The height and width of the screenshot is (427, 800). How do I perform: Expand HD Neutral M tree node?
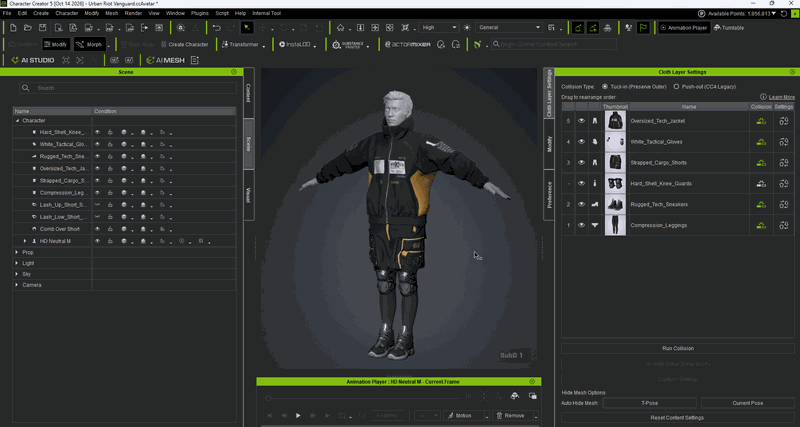tap(24, 241)
